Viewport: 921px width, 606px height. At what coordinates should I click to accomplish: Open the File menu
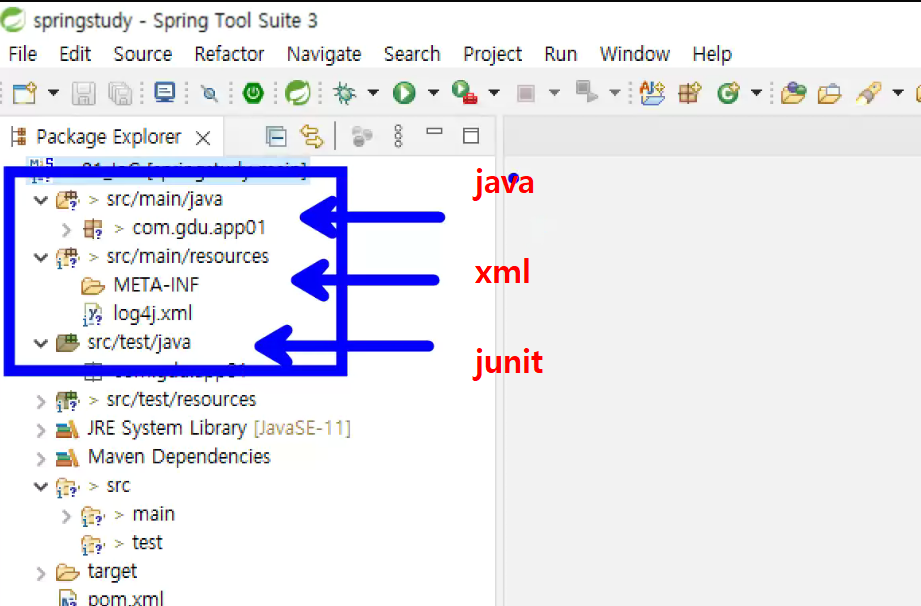[23, 54]
